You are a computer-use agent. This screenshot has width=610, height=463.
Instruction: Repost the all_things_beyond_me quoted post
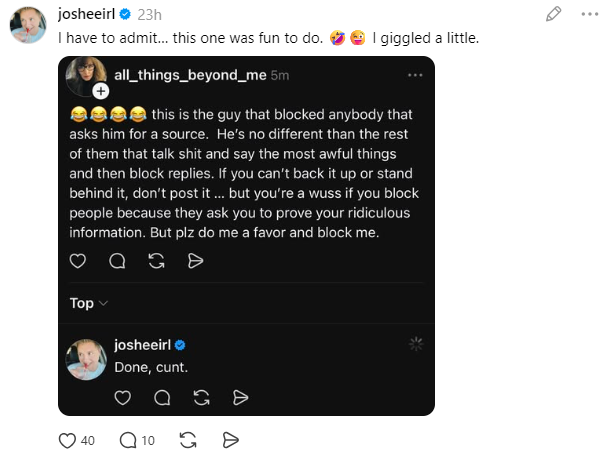click(156, 261)
